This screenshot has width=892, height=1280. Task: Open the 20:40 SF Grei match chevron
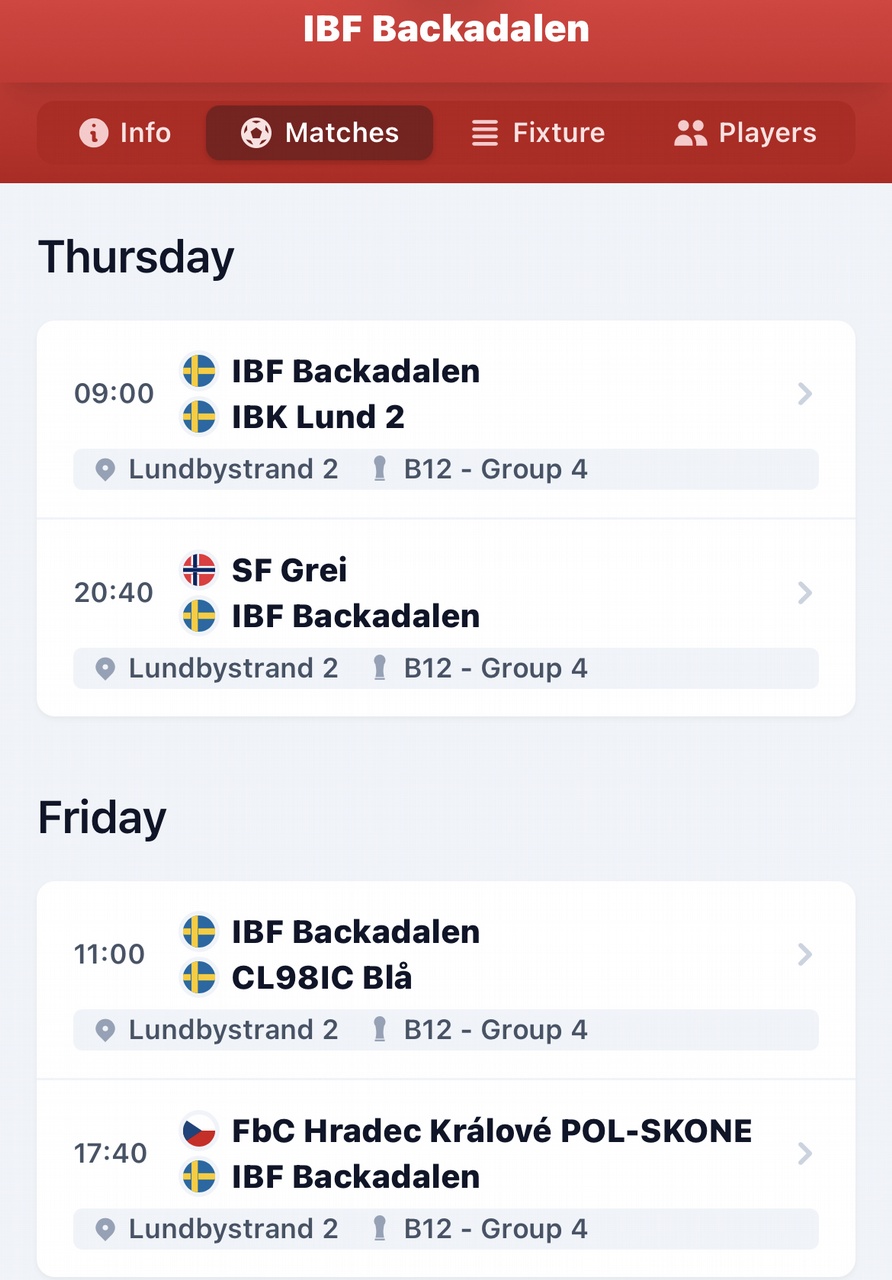[804, 593]
